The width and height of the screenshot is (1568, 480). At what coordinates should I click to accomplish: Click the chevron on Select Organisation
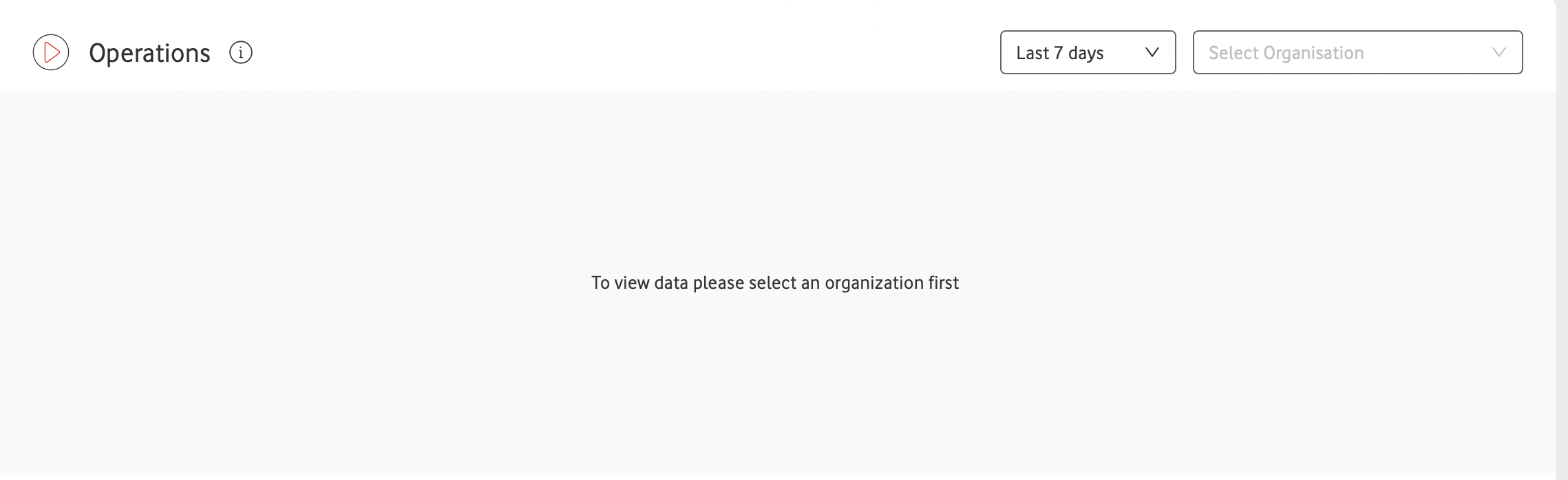pyautogui.click(x=1498, y=52)
